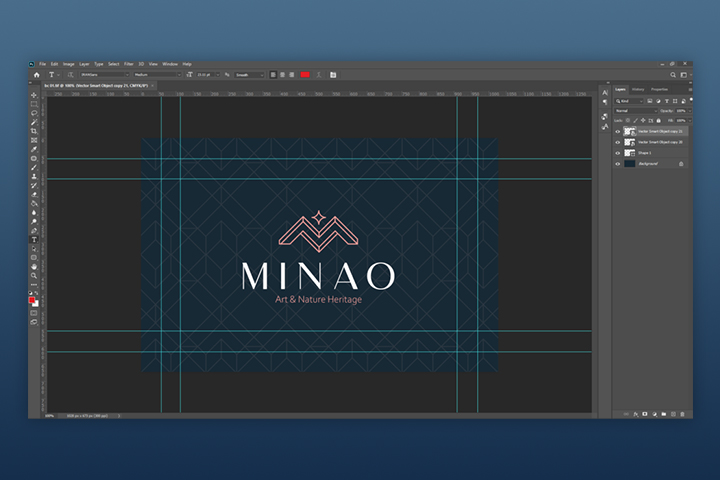The width and height of the screenshot is (720, 480).
Task: Select the Gradient tool
Action: [34, 203]
